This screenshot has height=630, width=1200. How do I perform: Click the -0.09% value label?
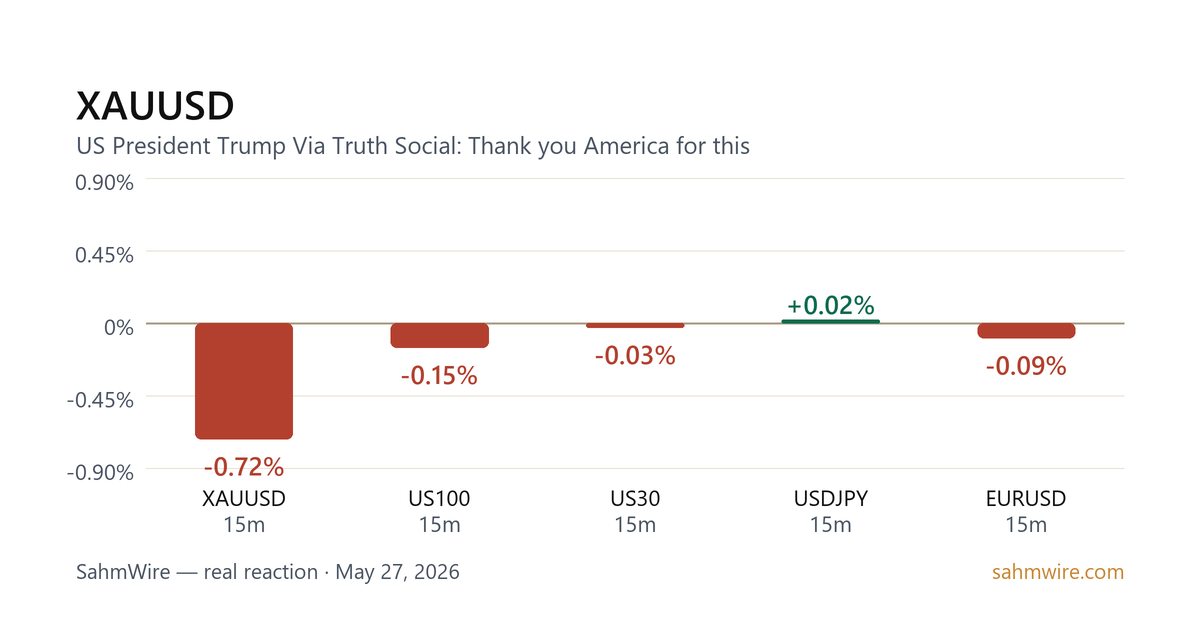pos(1026,366)
